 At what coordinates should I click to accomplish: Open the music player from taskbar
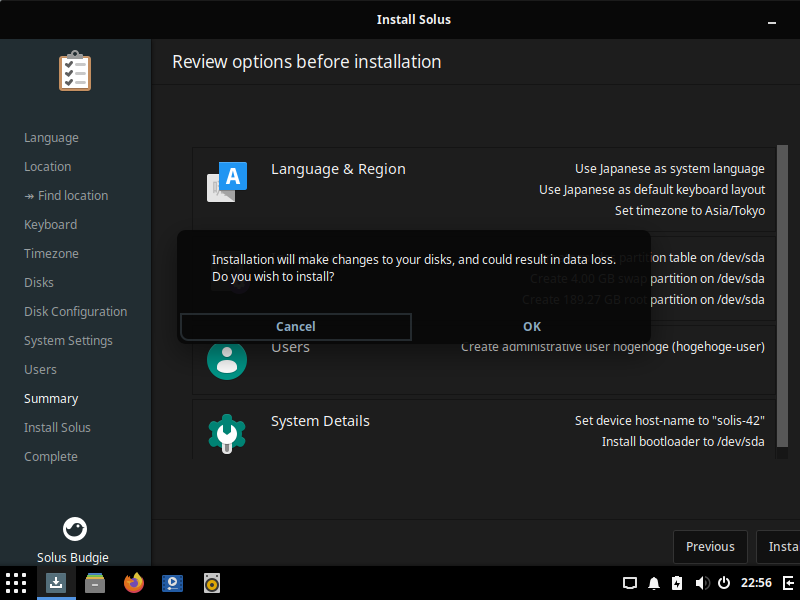coord(212,583)
